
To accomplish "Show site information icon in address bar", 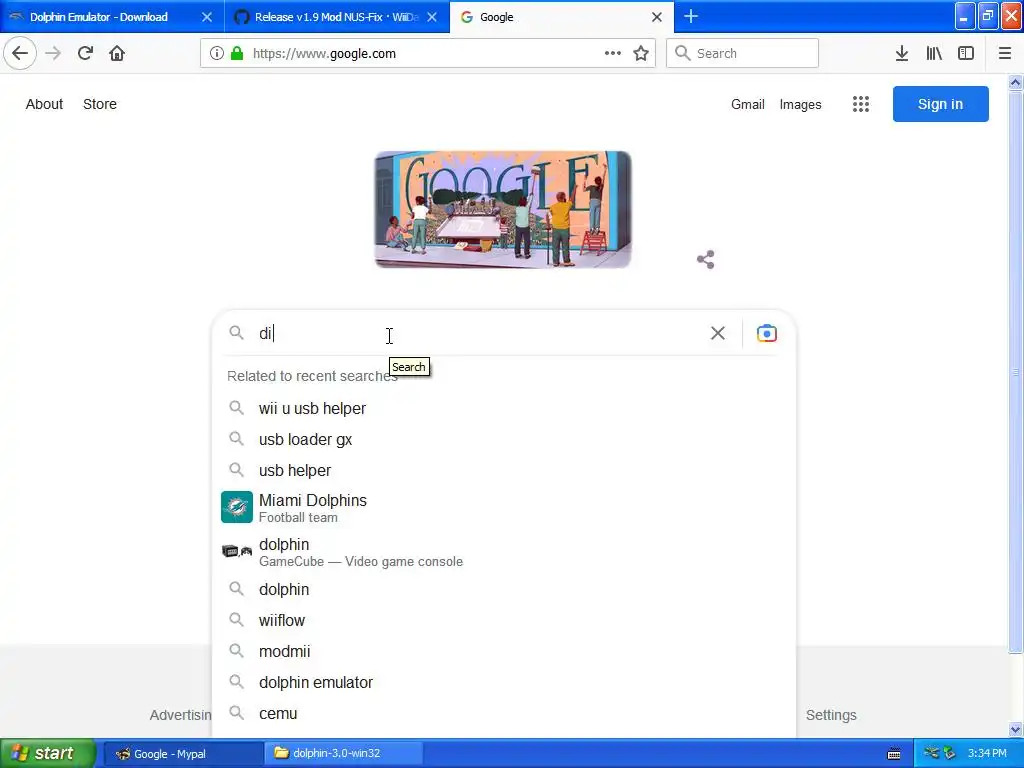I will (216, 54).
